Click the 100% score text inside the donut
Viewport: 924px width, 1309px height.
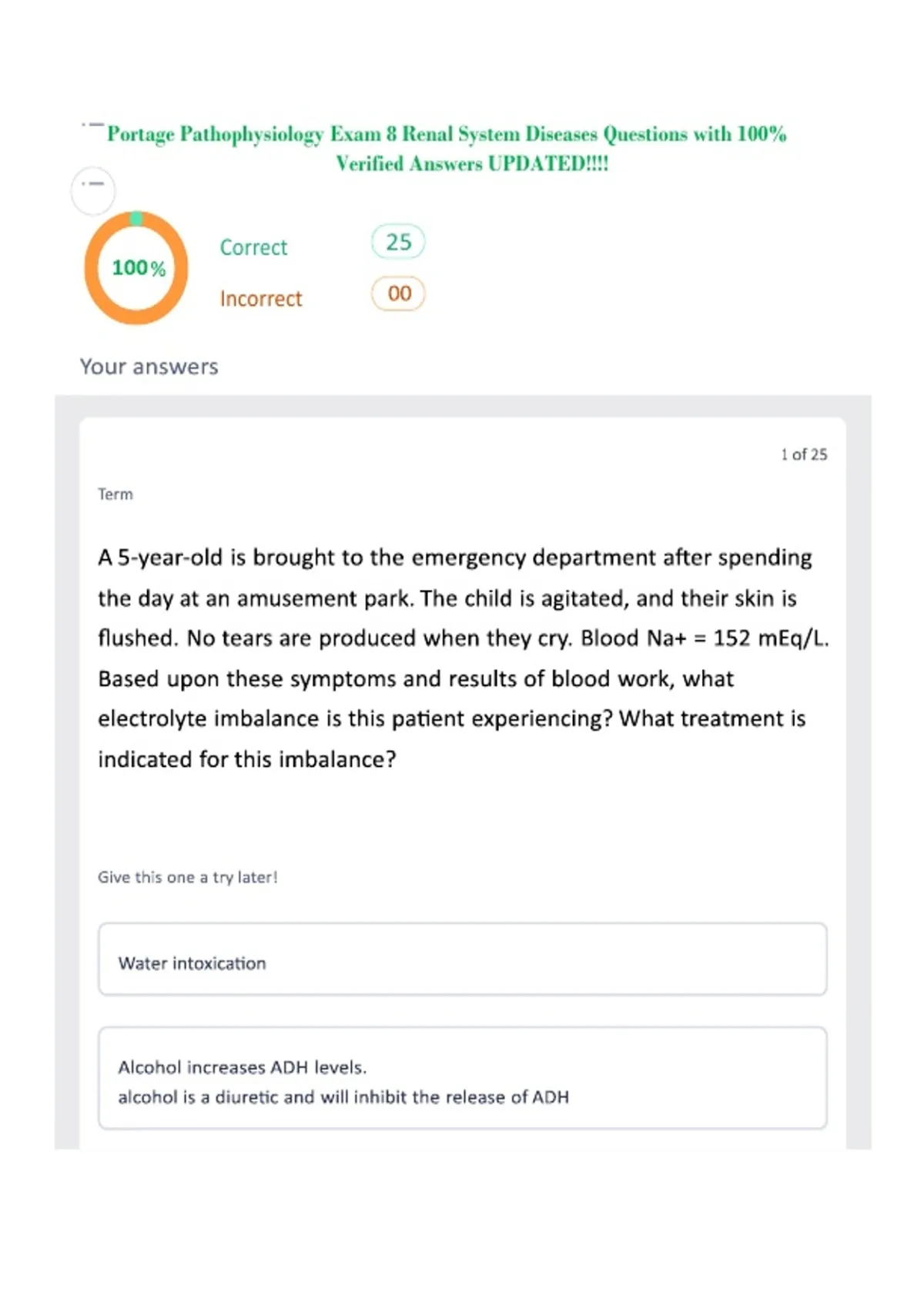click(139, 268)
